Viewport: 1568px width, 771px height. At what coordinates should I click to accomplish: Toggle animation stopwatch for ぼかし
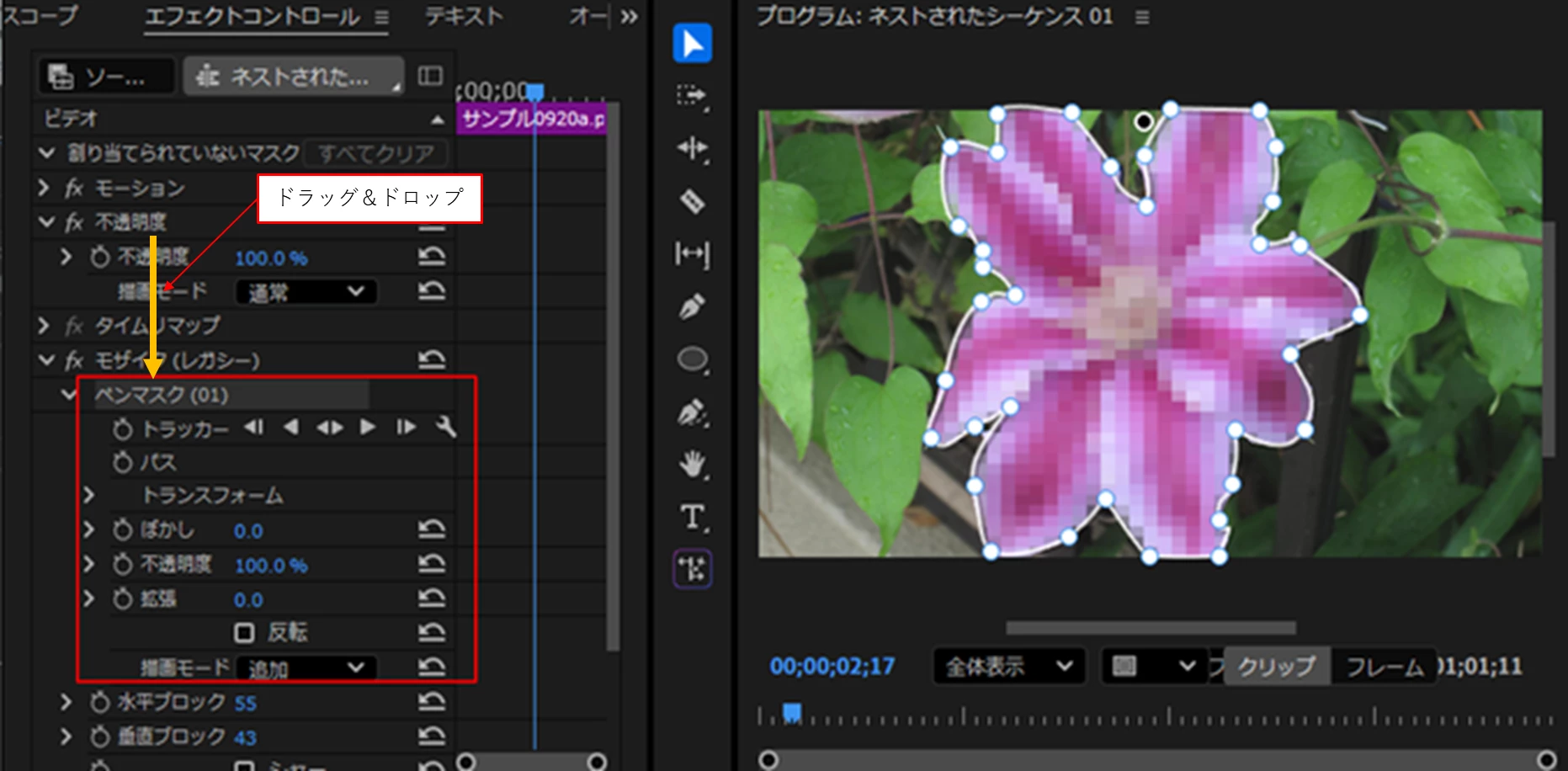123,529
